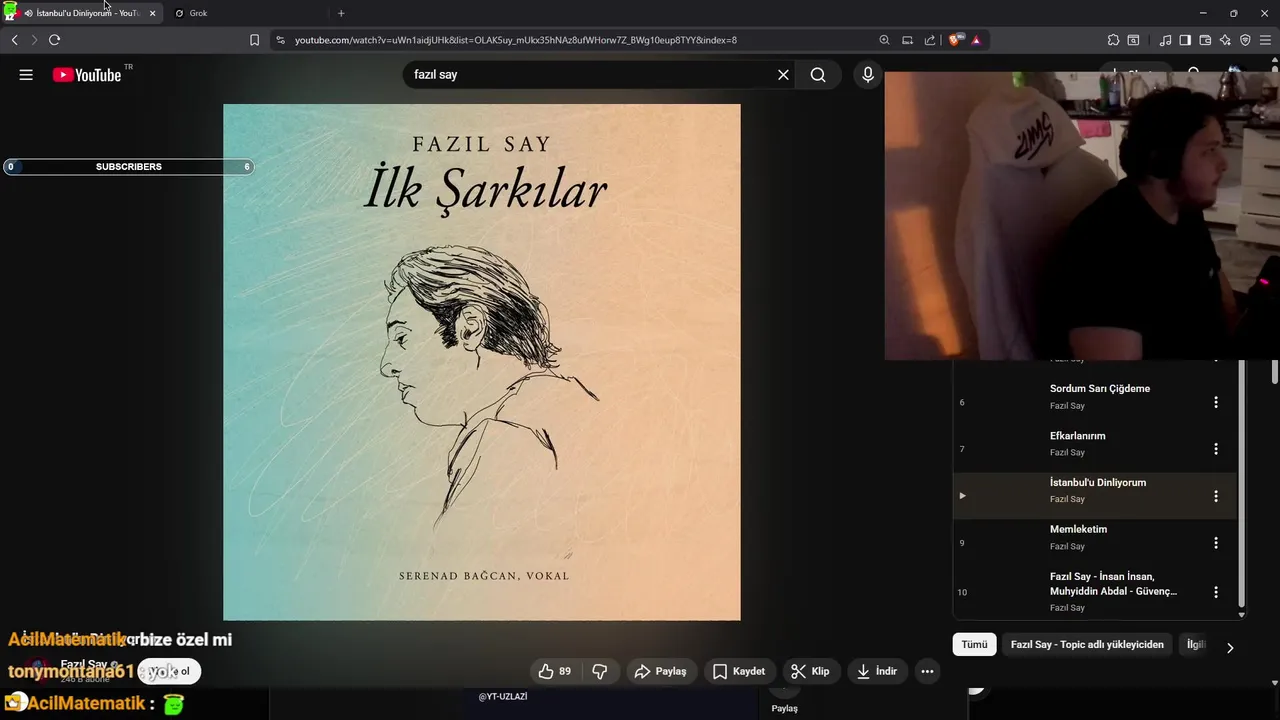
Task: Select the 'Fazıl Say - Topic adlı yükleyiciden' chip
Action: pos(1087,645)
